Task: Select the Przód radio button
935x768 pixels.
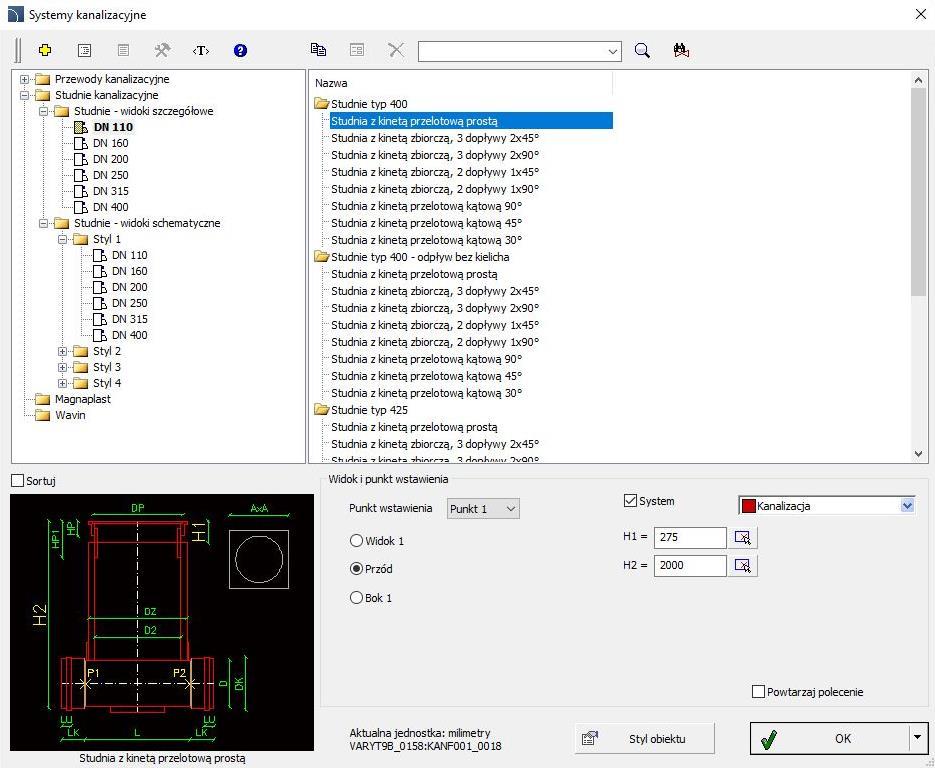Action: pos(356,569)
